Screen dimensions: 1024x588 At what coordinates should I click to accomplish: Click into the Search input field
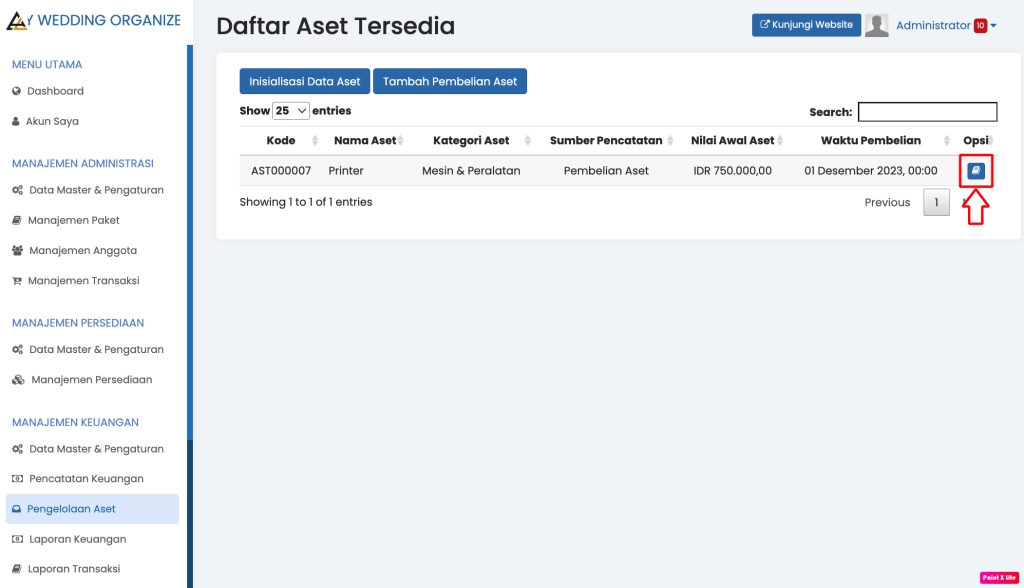(927, 112)
